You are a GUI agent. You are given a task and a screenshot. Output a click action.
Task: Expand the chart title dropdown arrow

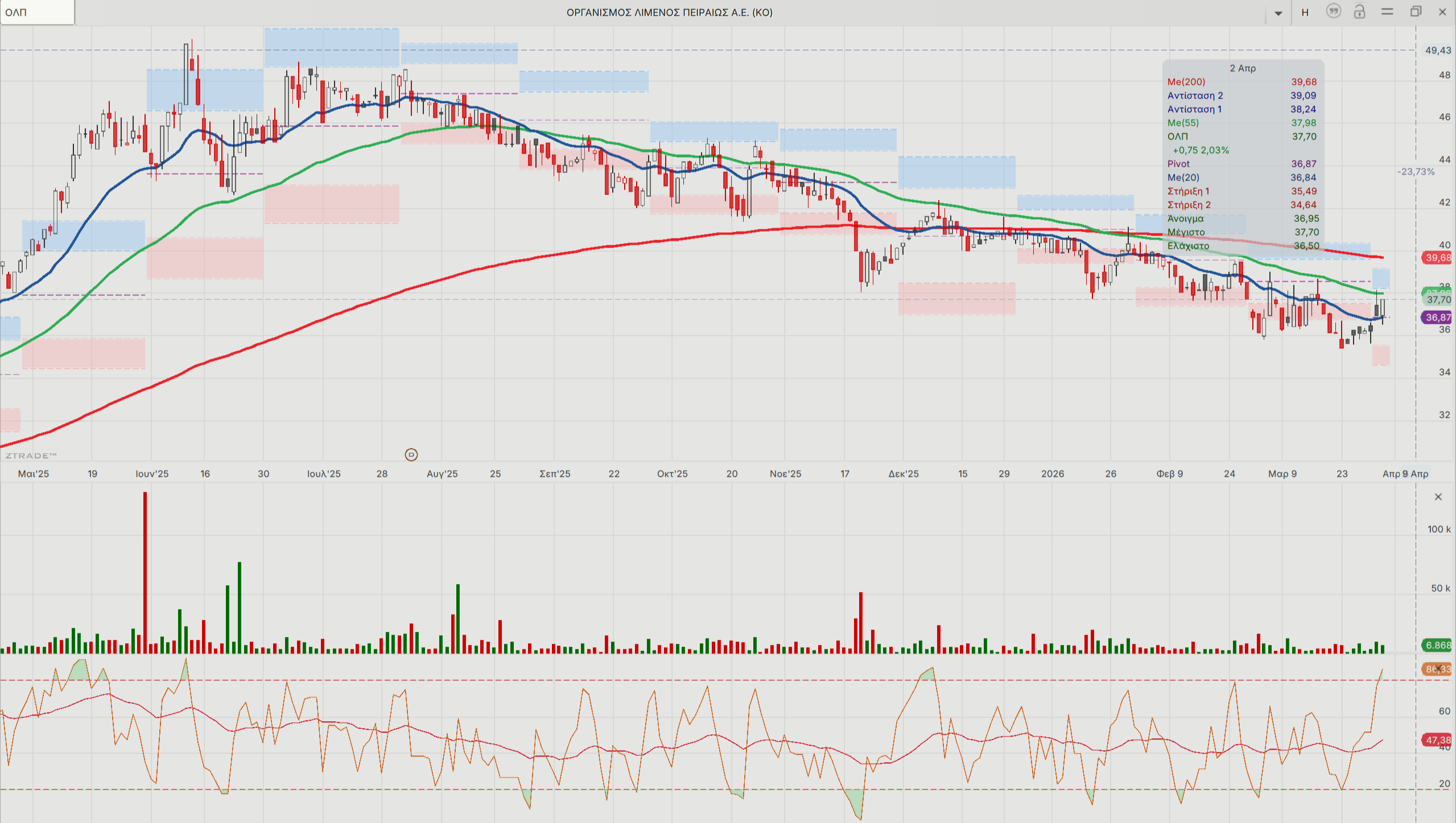click(1278, 13)
